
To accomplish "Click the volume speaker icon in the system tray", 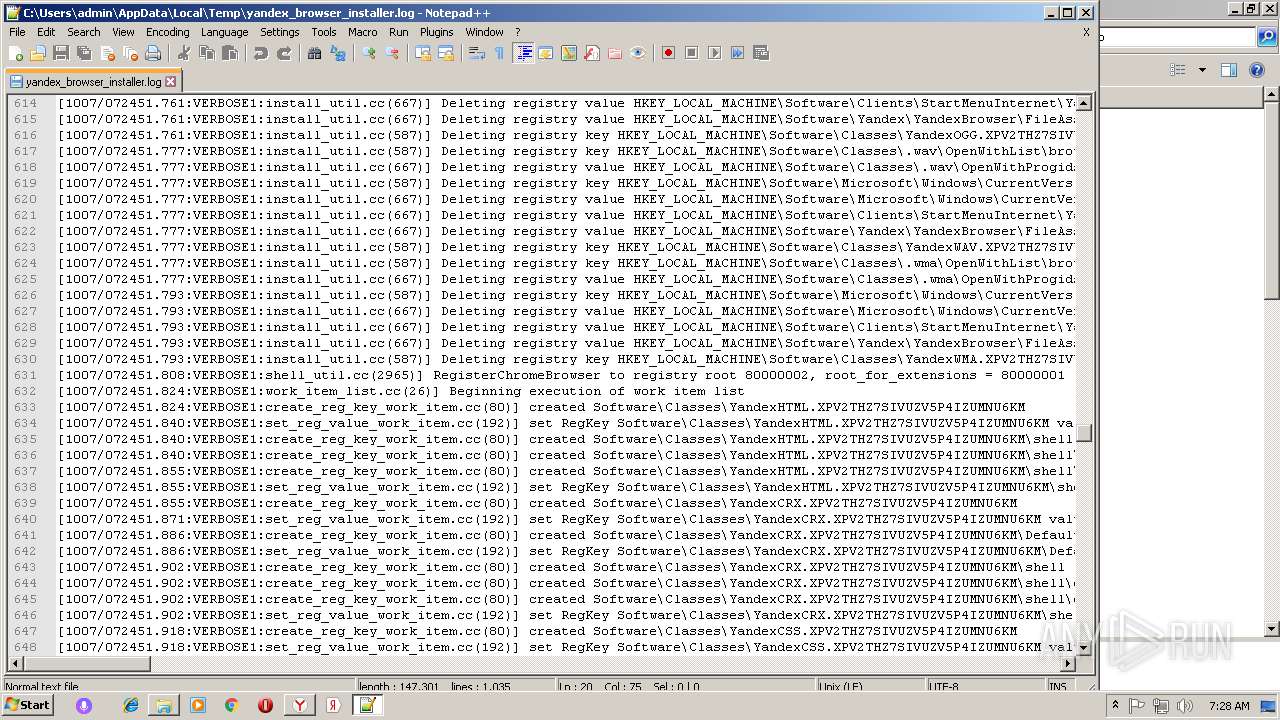I will pyautogui.click(x=1183, y=705).
